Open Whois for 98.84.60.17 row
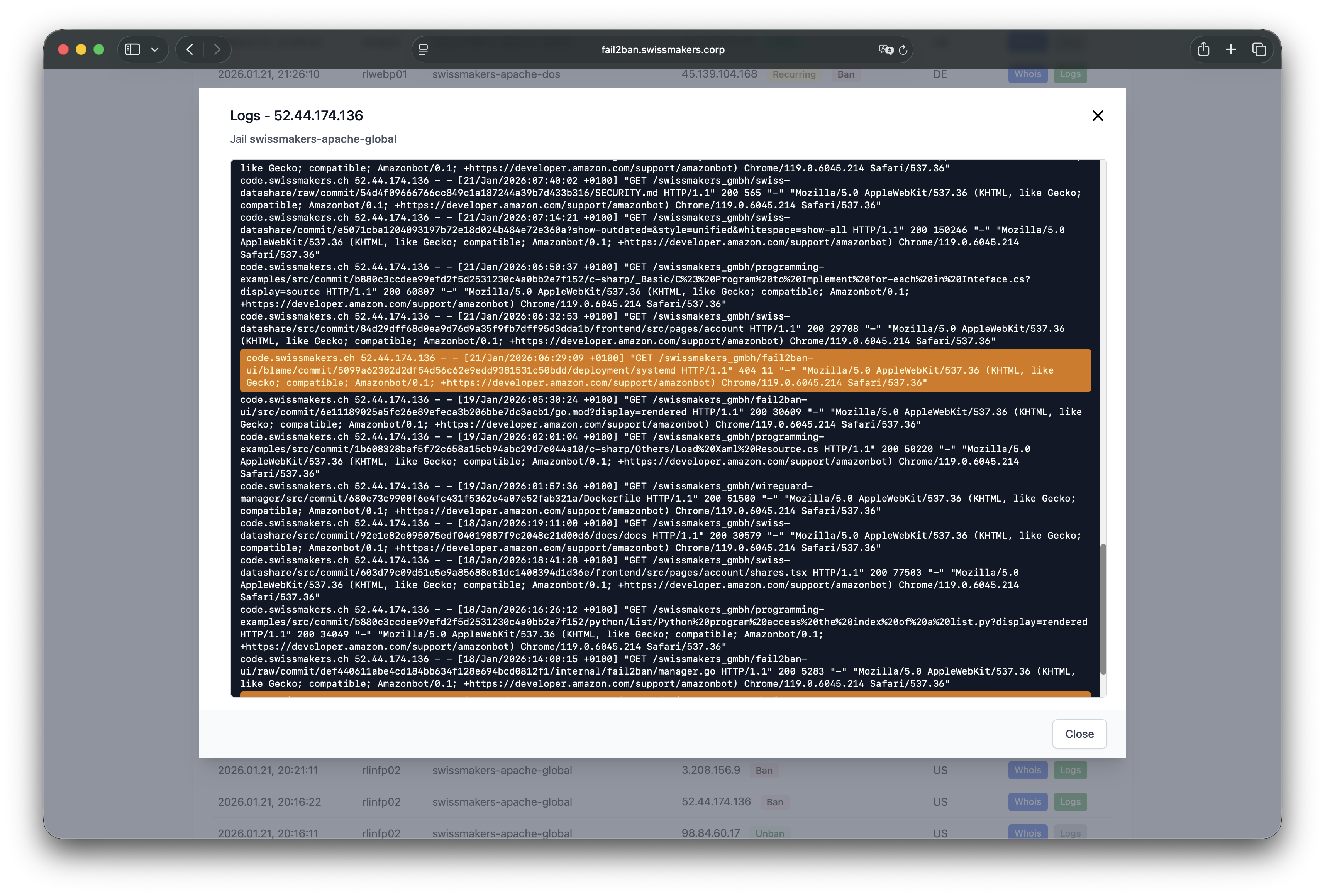The height and width of the screenshot is (896, 1325). 1027,832
